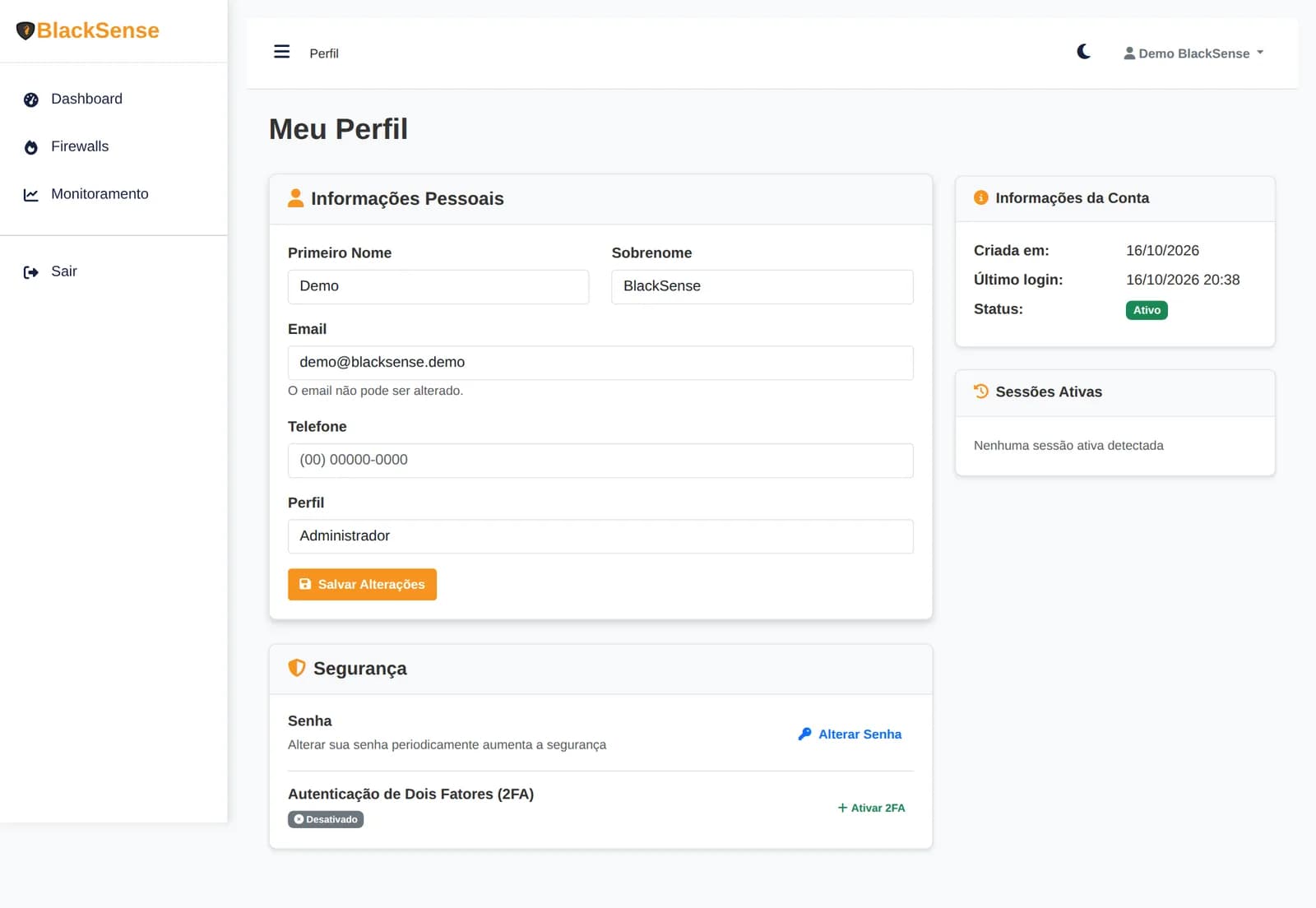The image size is (1316, 908).
Task: Switch to dark mode with moon icon
Action: 1084,52
